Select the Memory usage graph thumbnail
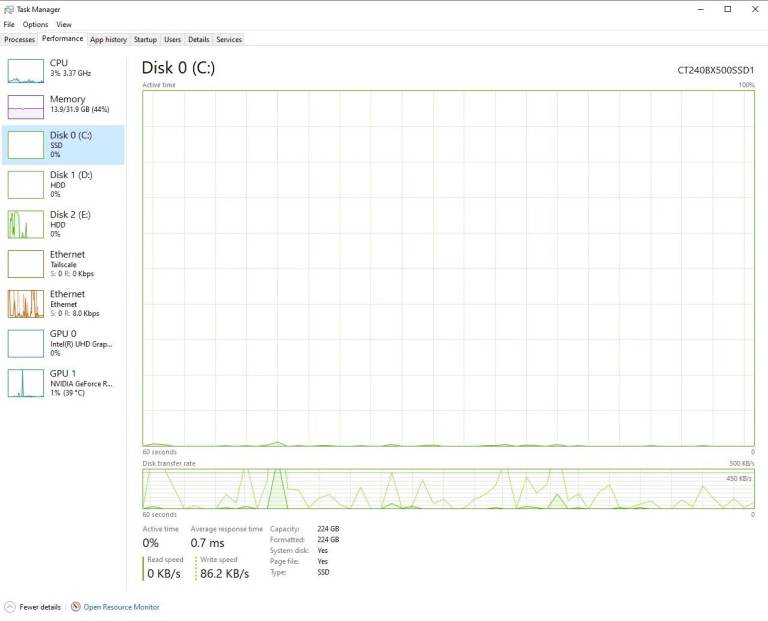768x621 pixels. click(x=25, y=106)
